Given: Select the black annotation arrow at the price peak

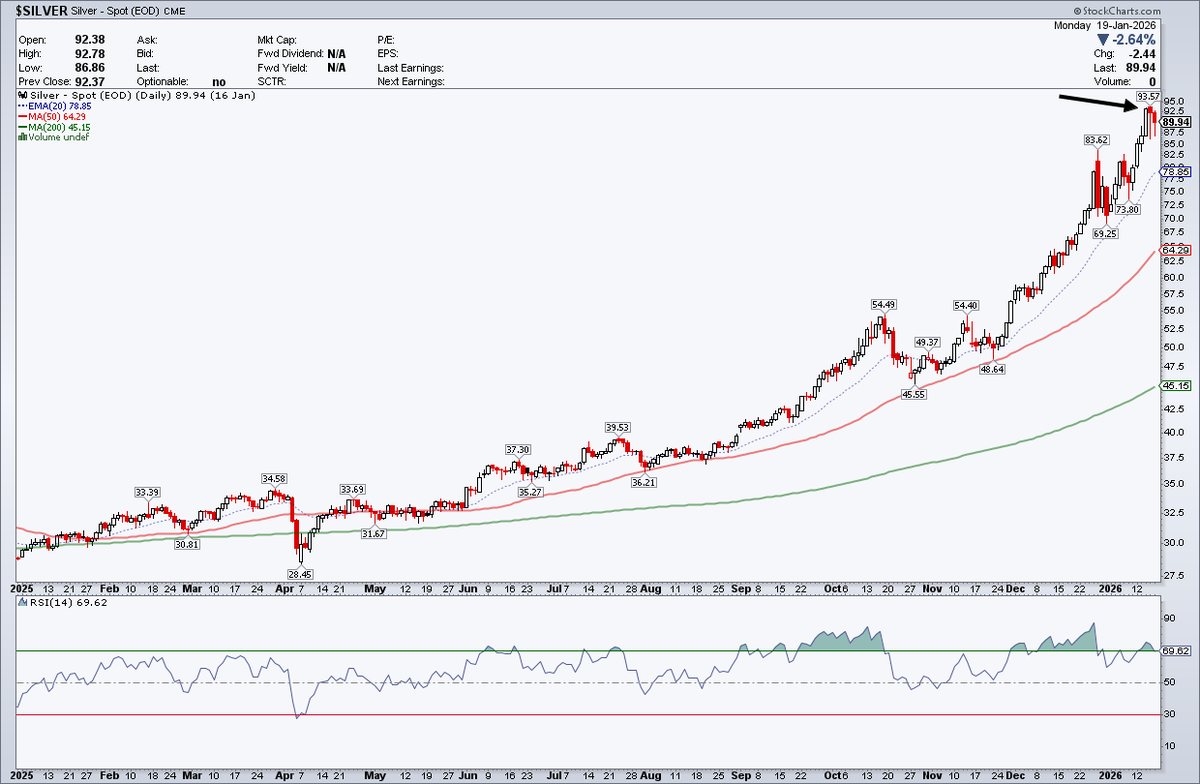Looking at the screenshot, I should pos(1100,101).
